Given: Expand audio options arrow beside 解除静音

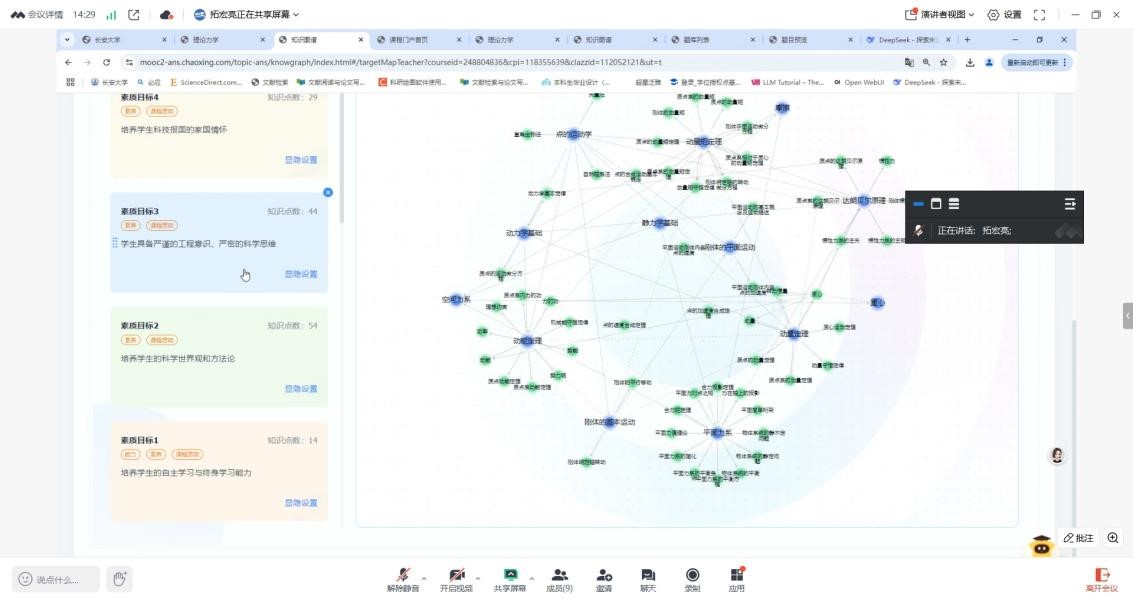Looking at the screenshot, I should tap(424, 578).
